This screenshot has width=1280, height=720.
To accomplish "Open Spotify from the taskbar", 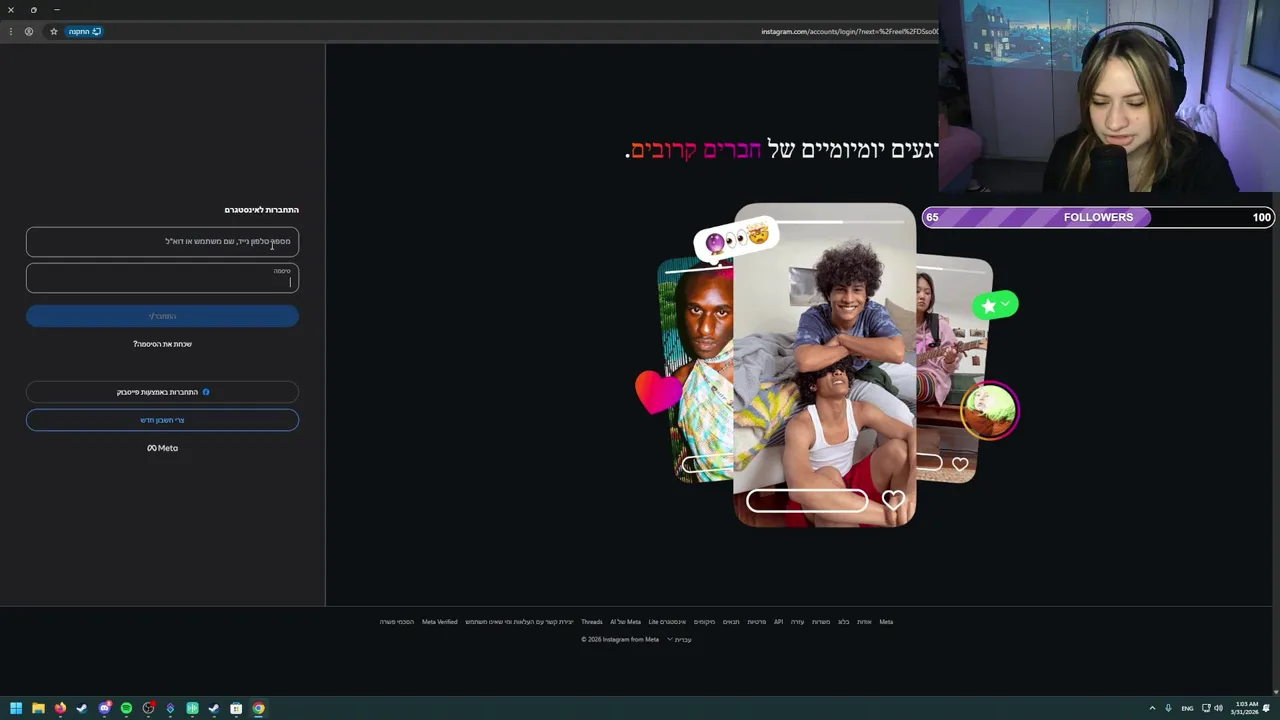I will point(126,708).
